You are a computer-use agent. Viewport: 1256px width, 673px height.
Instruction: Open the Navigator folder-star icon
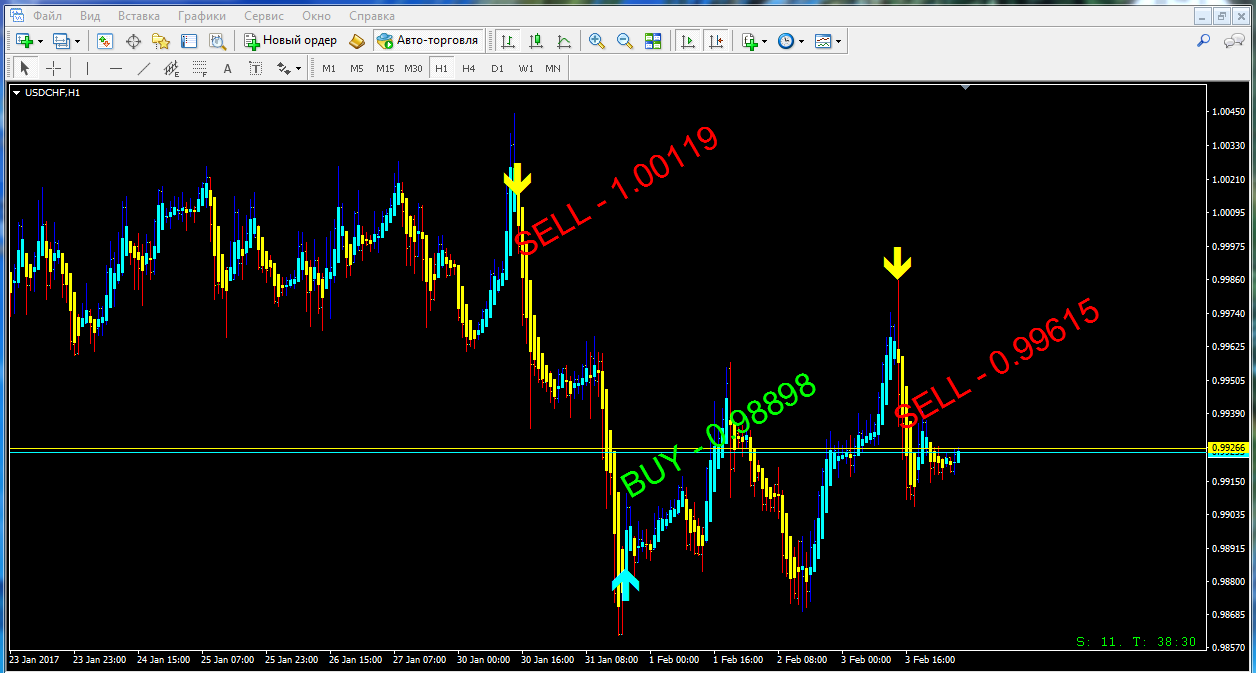coord(161,41)
